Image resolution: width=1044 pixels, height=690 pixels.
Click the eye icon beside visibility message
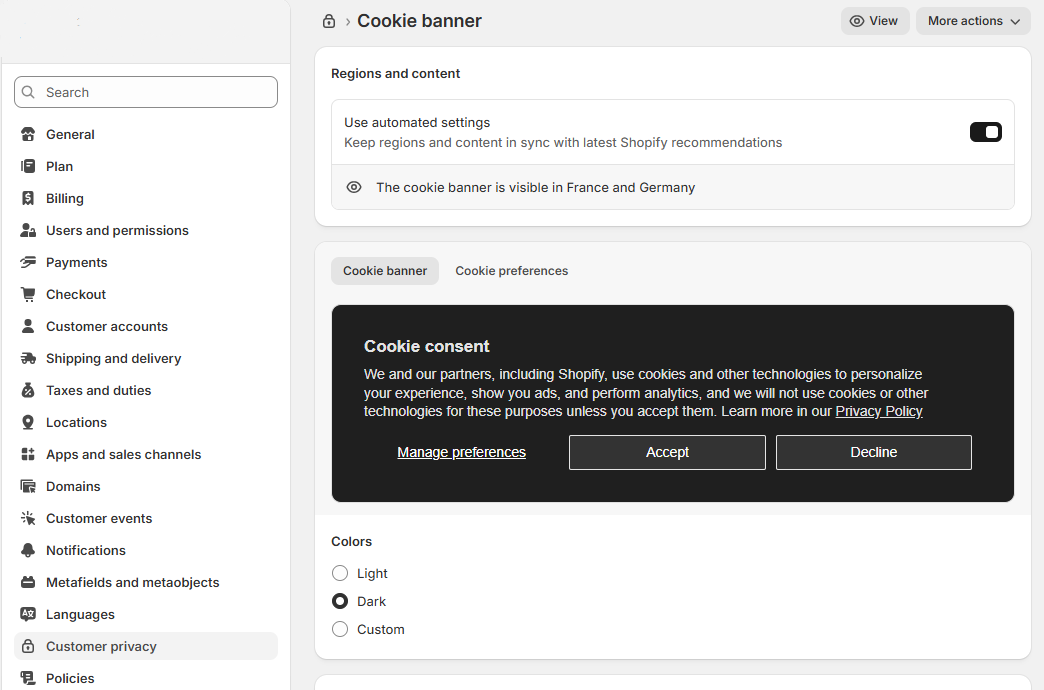click(354, 187)
